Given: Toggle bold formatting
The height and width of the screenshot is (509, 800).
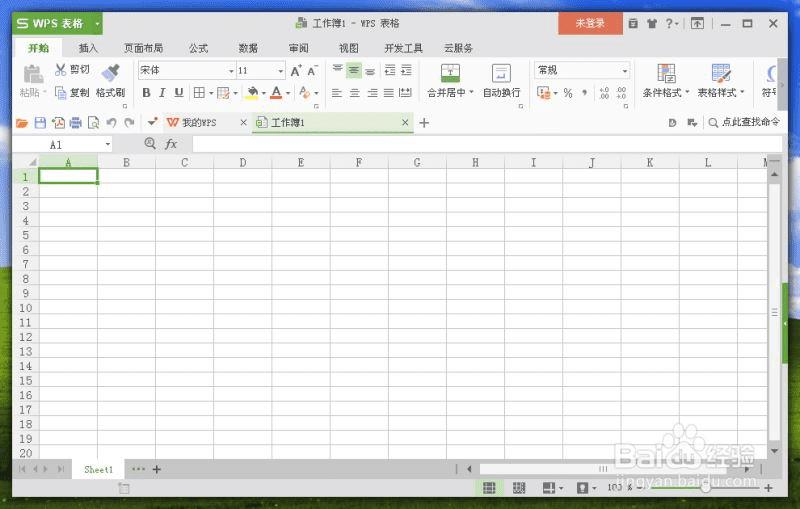Looking at the screenshot, I should 146,92.
